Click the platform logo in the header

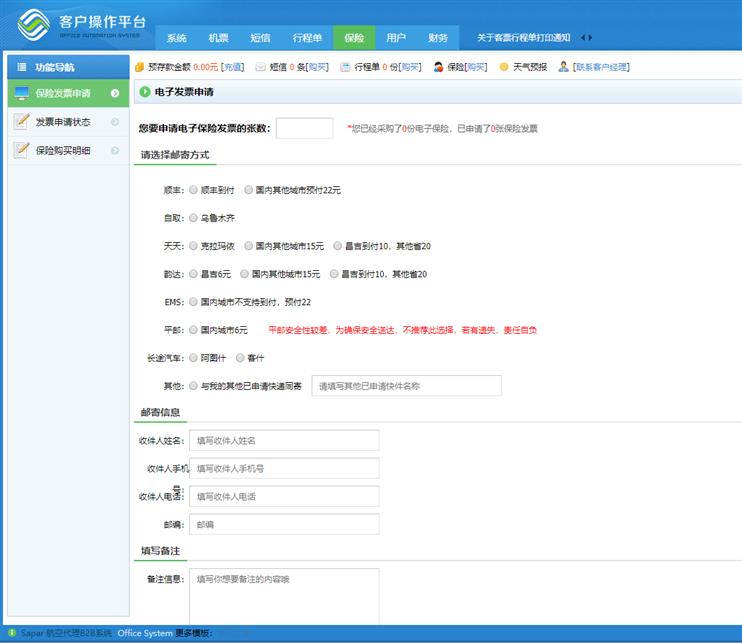(x=34, y=23)
